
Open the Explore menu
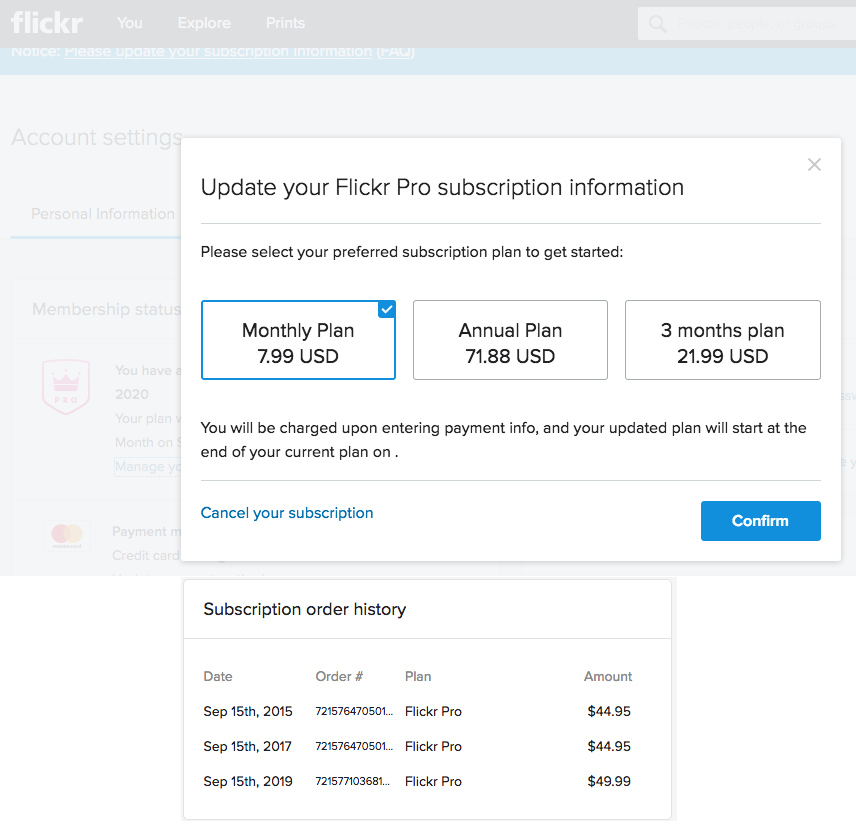pyautogui.click(x=204, y=23)
